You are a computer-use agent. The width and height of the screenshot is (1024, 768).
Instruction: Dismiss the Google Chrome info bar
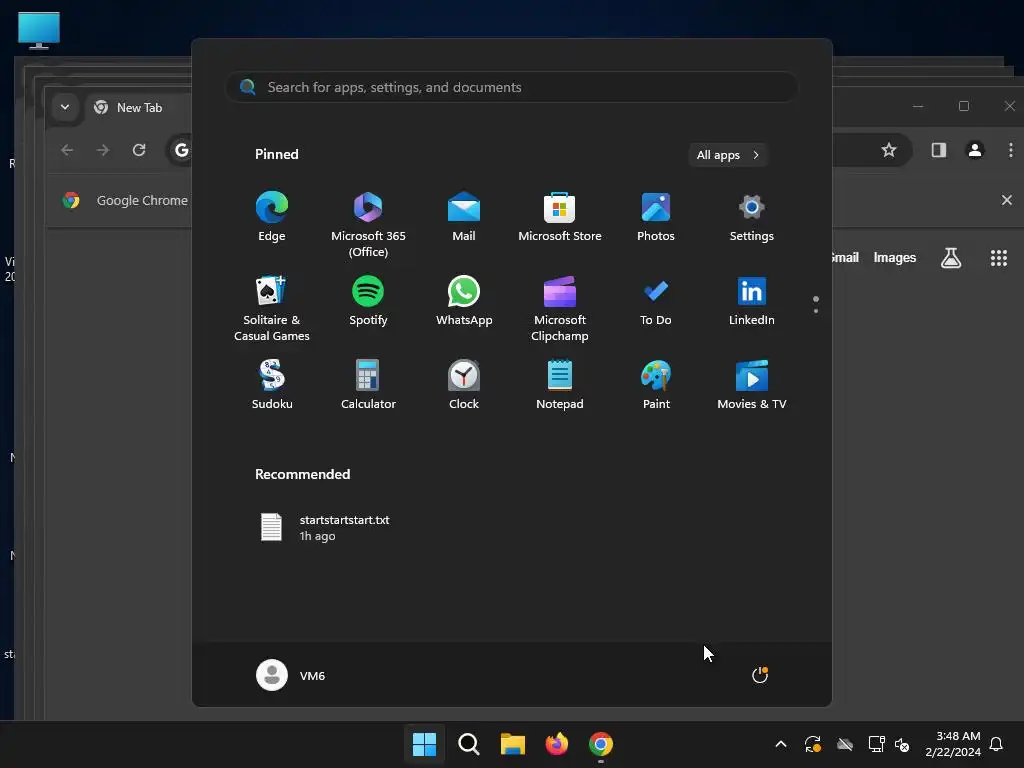click(x=1006, y=200)
